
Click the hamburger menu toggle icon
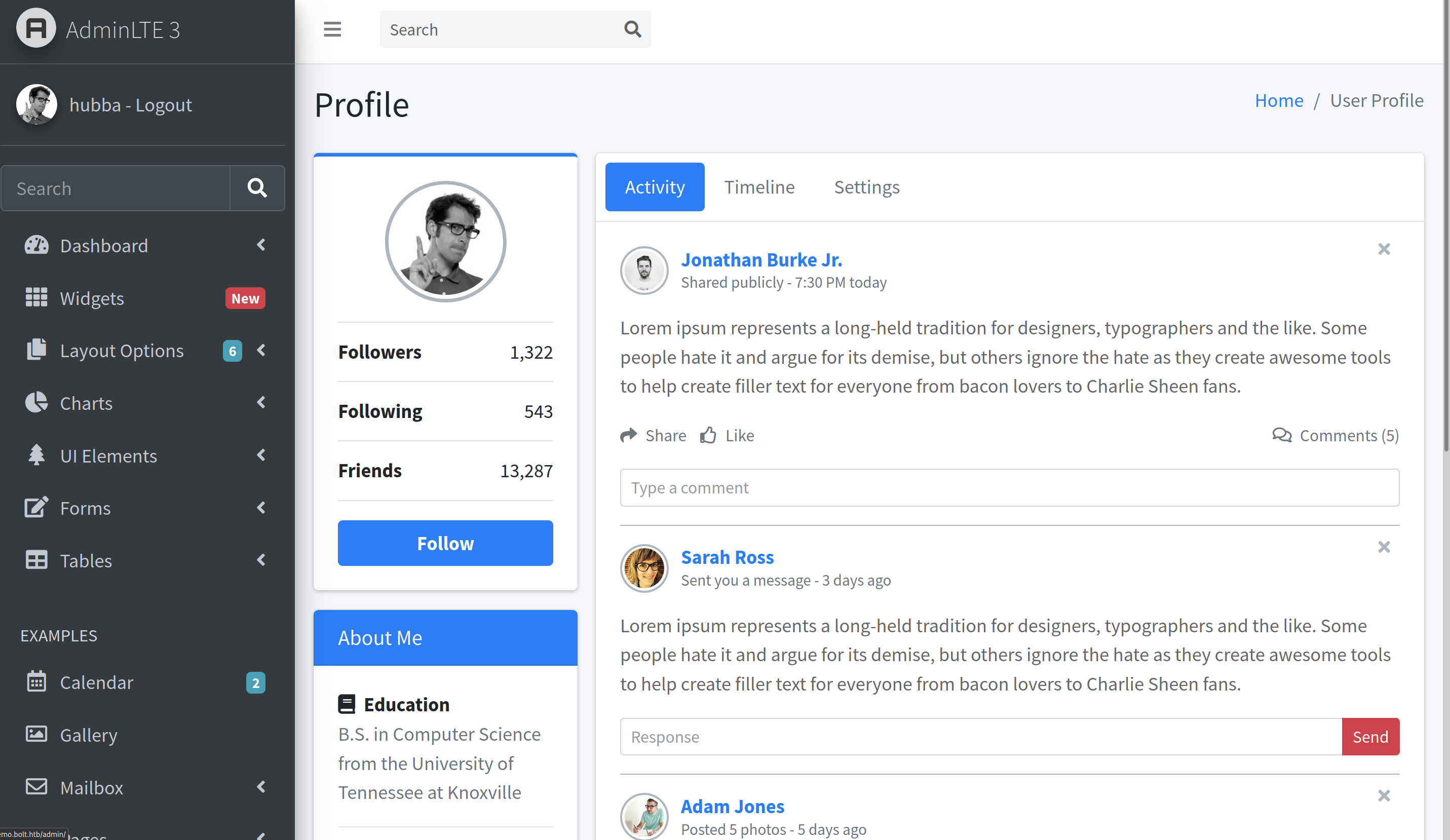point(332,29)
